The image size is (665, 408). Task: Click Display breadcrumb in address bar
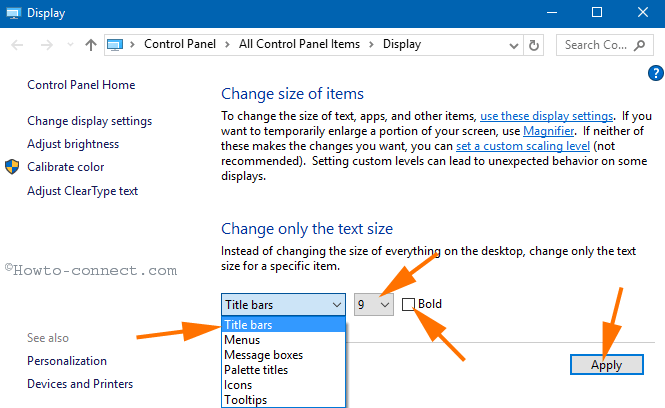pos(402,44)
